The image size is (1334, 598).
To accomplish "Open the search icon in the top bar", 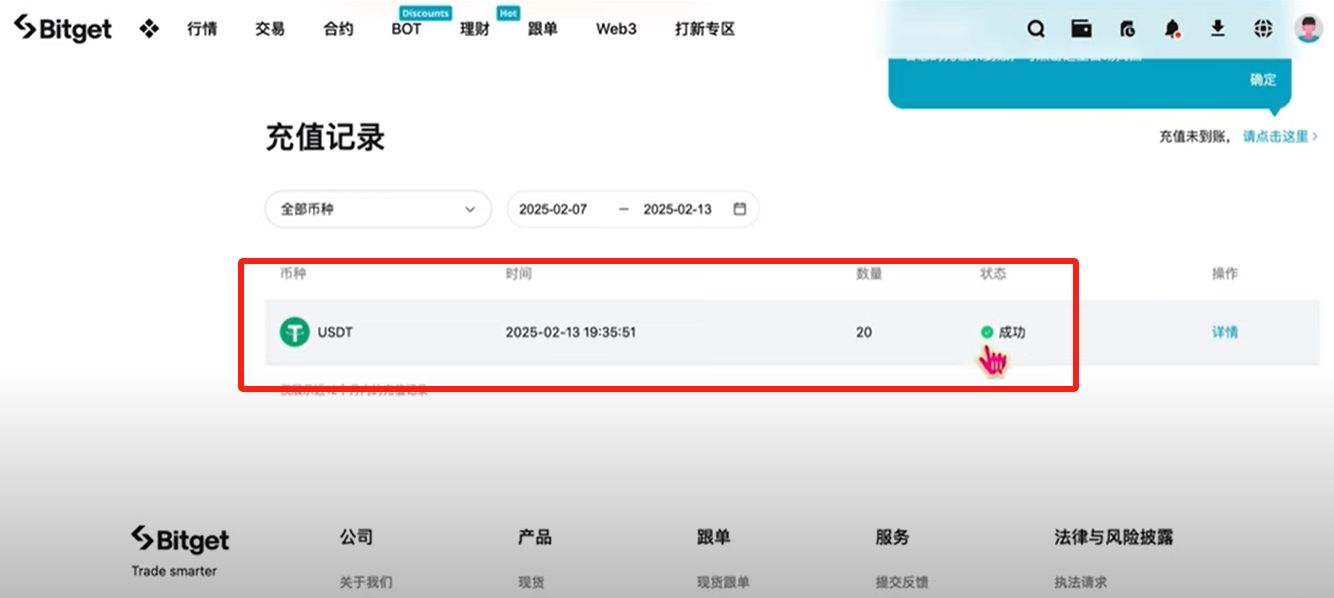I will tap(1036, 29).
